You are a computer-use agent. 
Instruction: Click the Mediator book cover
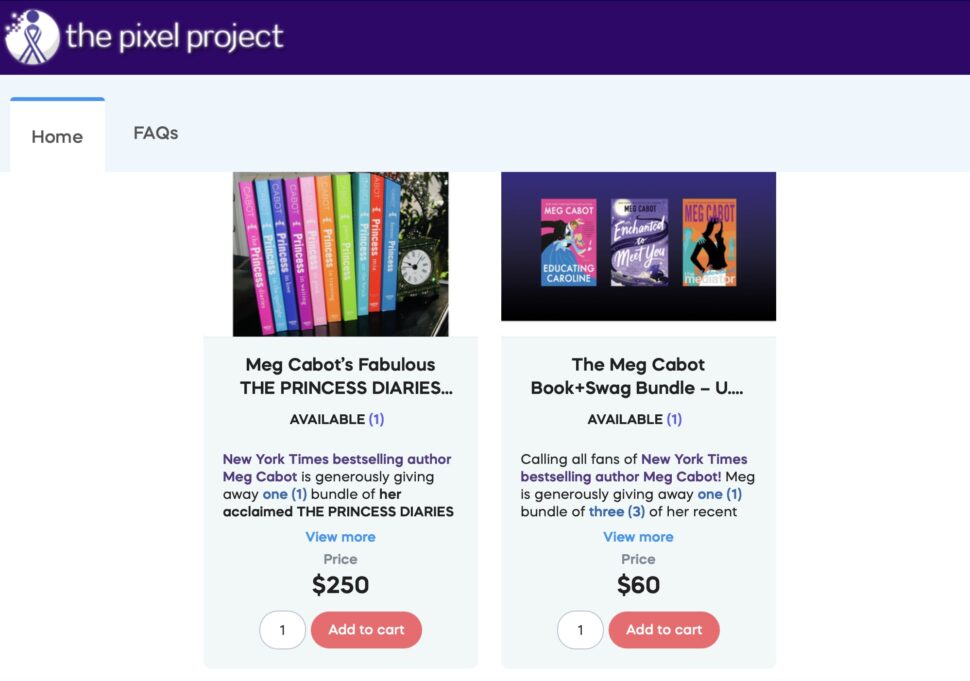709,242
